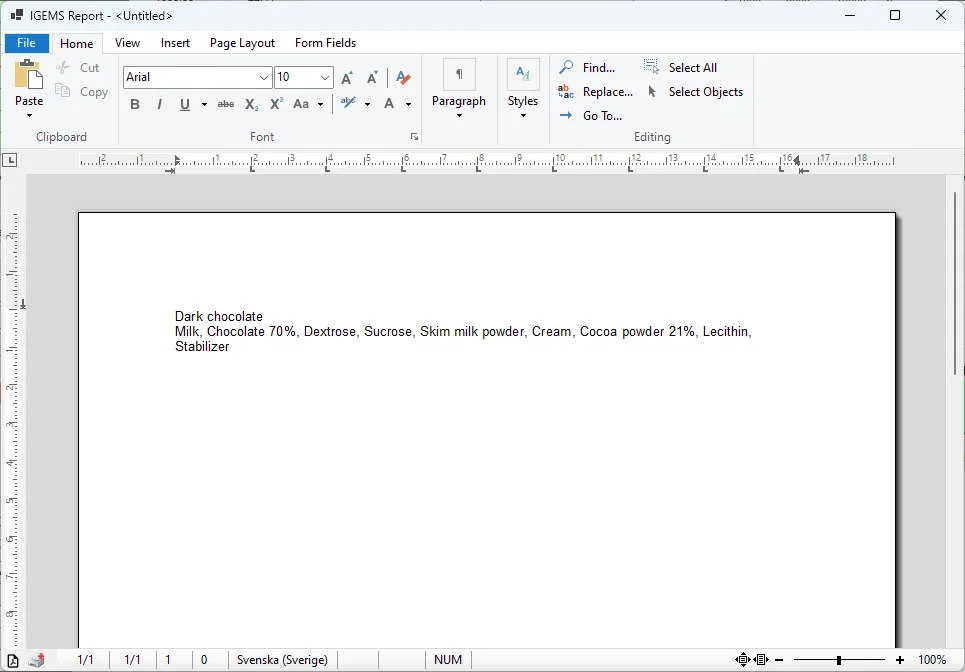Click the Replace button

tap(595, 92)
